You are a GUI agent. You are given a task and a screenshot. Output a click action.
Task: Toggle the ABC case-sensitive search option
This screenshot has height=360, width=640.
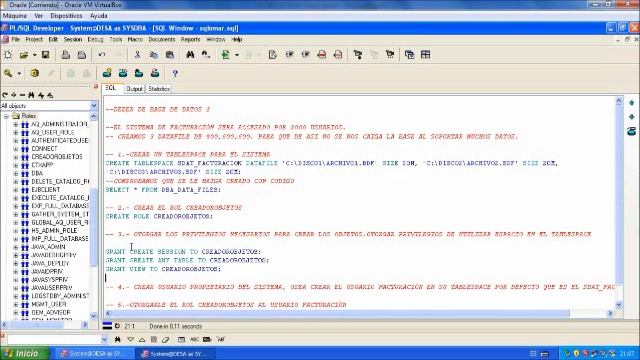click(195, 340)
